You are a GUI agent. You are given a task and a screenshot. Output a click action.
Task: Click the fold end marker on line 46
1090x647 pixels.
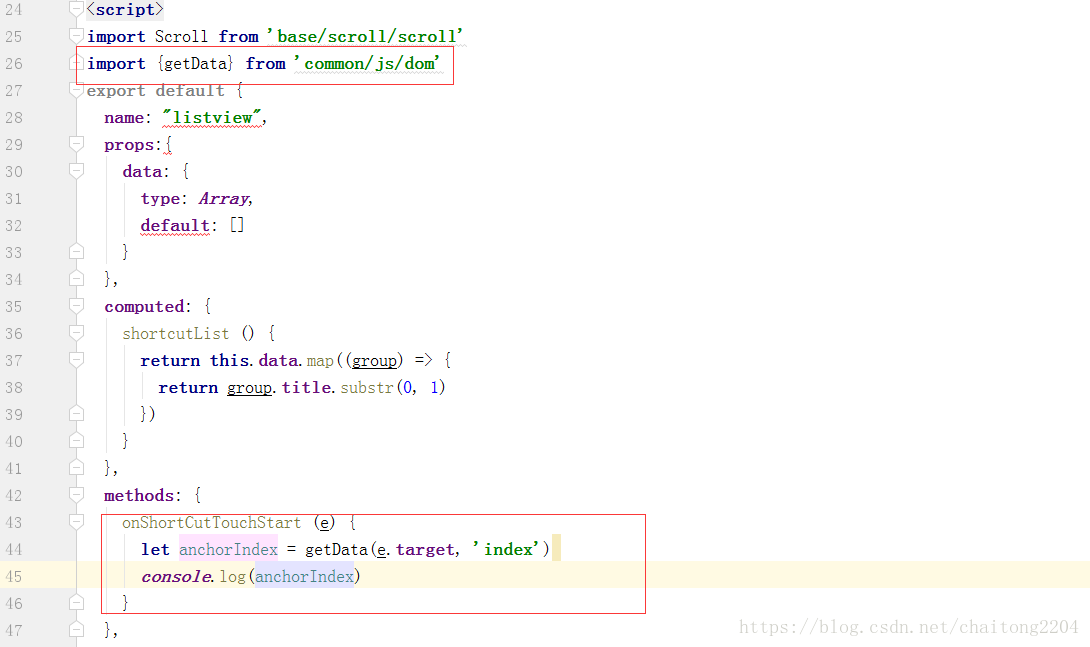76,603
